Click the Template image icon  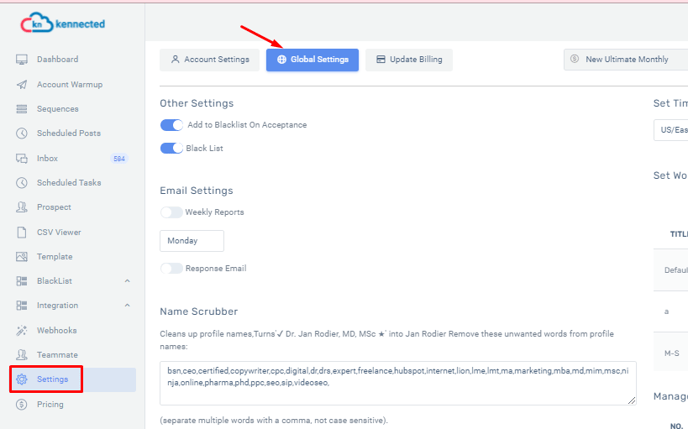coord(22,257)
